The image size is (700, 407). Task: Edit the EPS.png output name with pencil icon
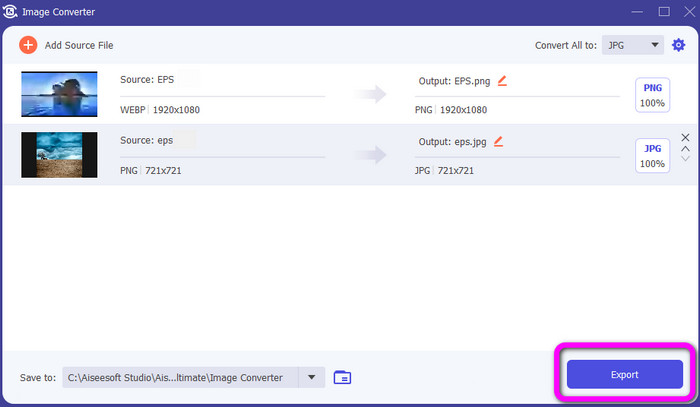point(502,81)
